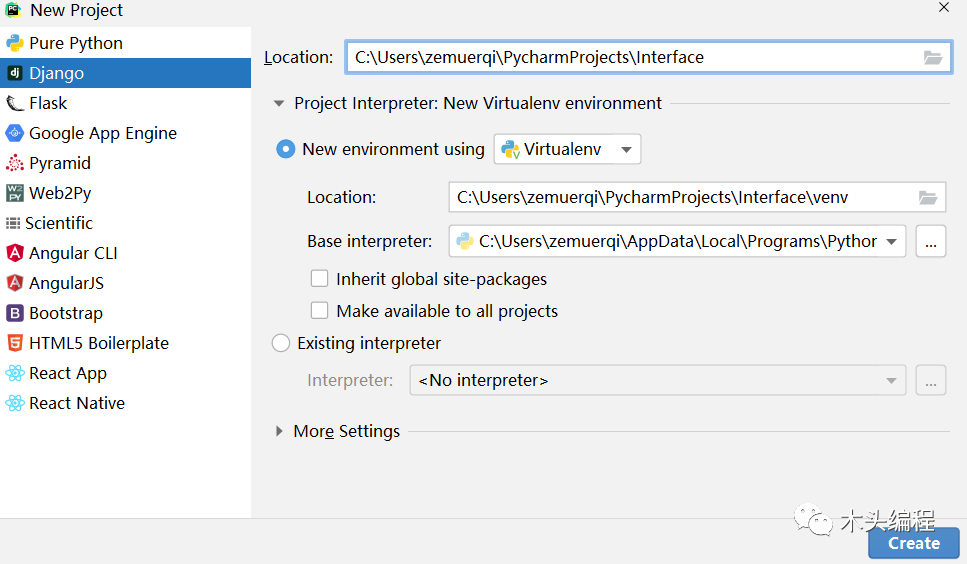Check Make available to all projects
The width and height of the screenshot is (967, 564).
(x=319, y=310)
